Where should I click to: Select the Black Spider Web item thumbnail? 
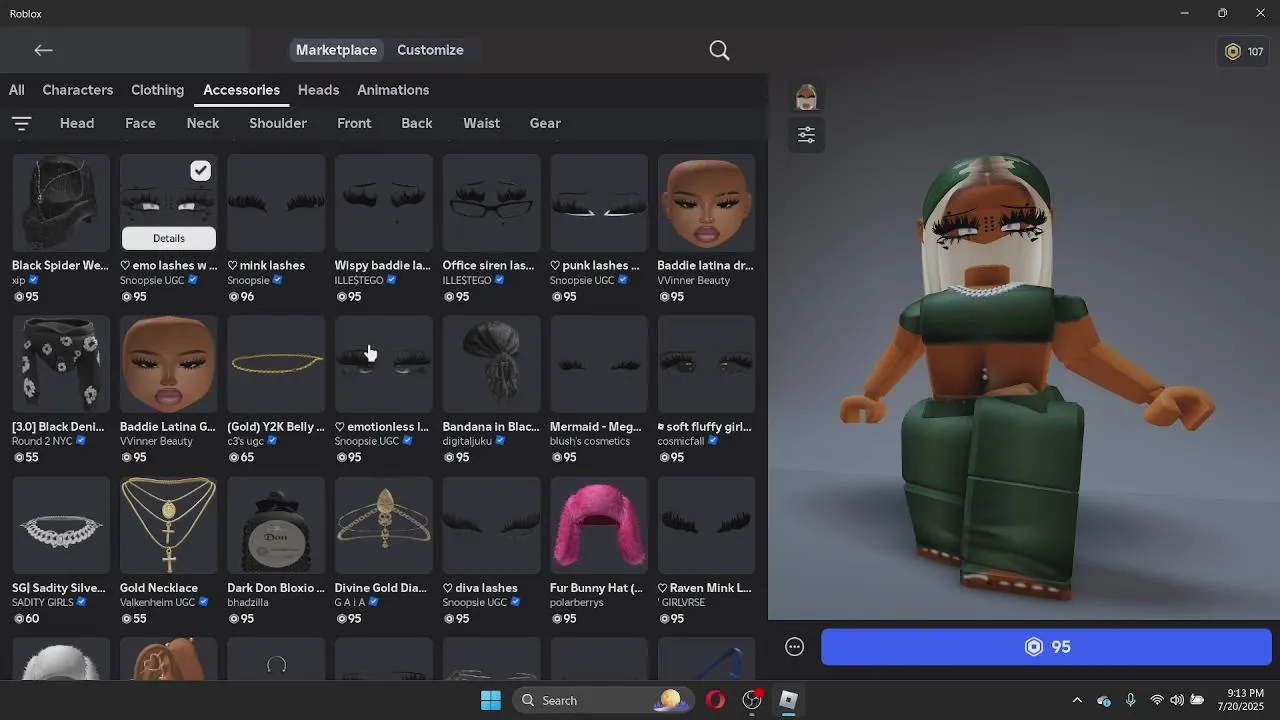click(61, 203)
